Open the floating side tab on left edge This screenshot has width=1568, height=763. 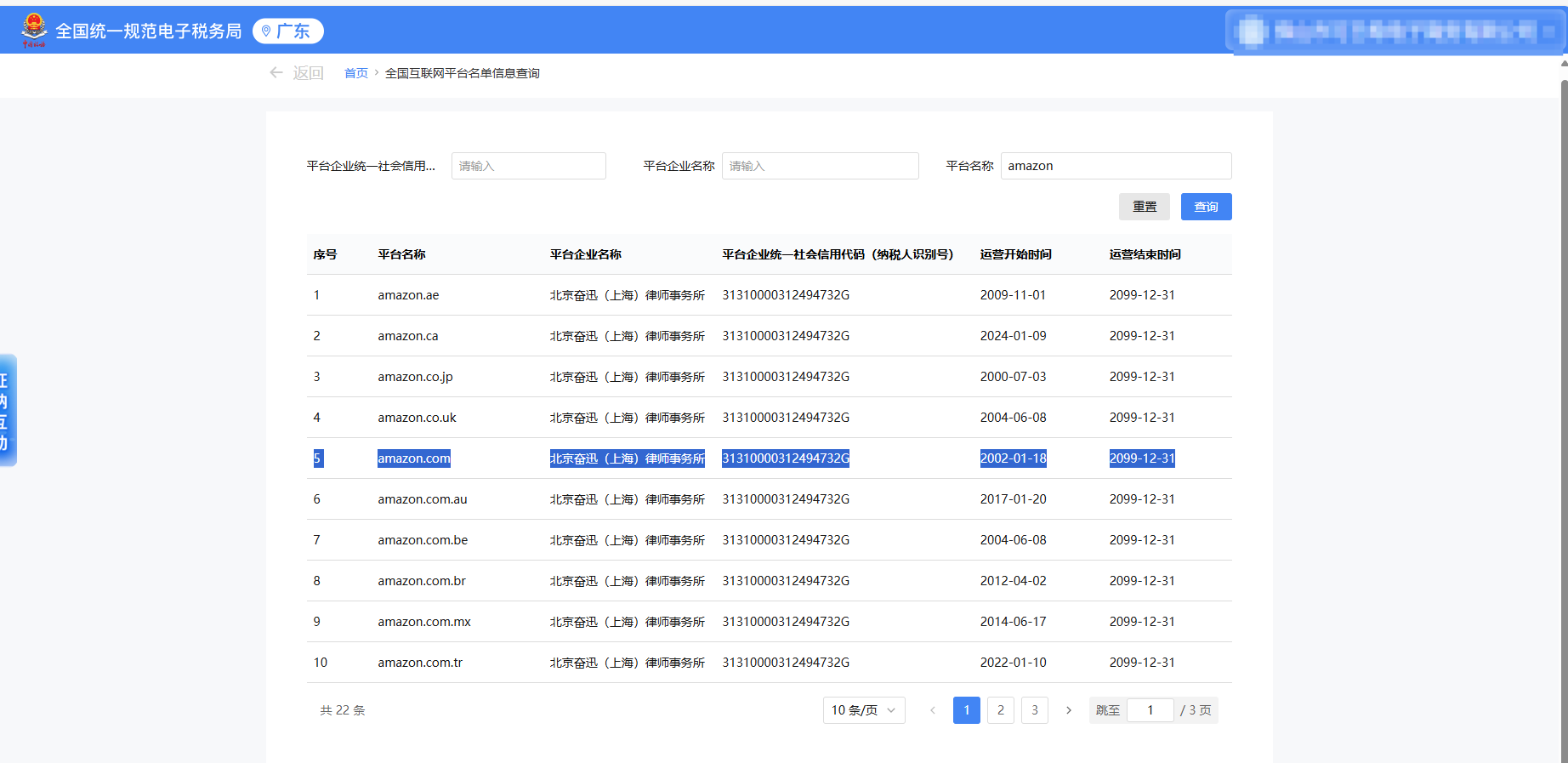coord(7,410)
